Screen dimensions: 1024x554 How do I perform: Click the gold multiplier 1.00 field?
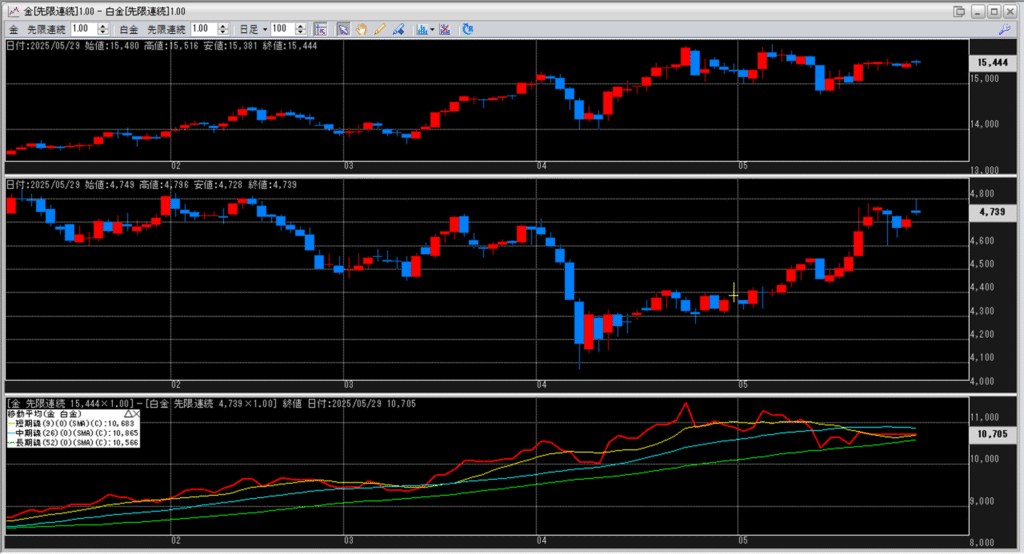pos(84,29)
